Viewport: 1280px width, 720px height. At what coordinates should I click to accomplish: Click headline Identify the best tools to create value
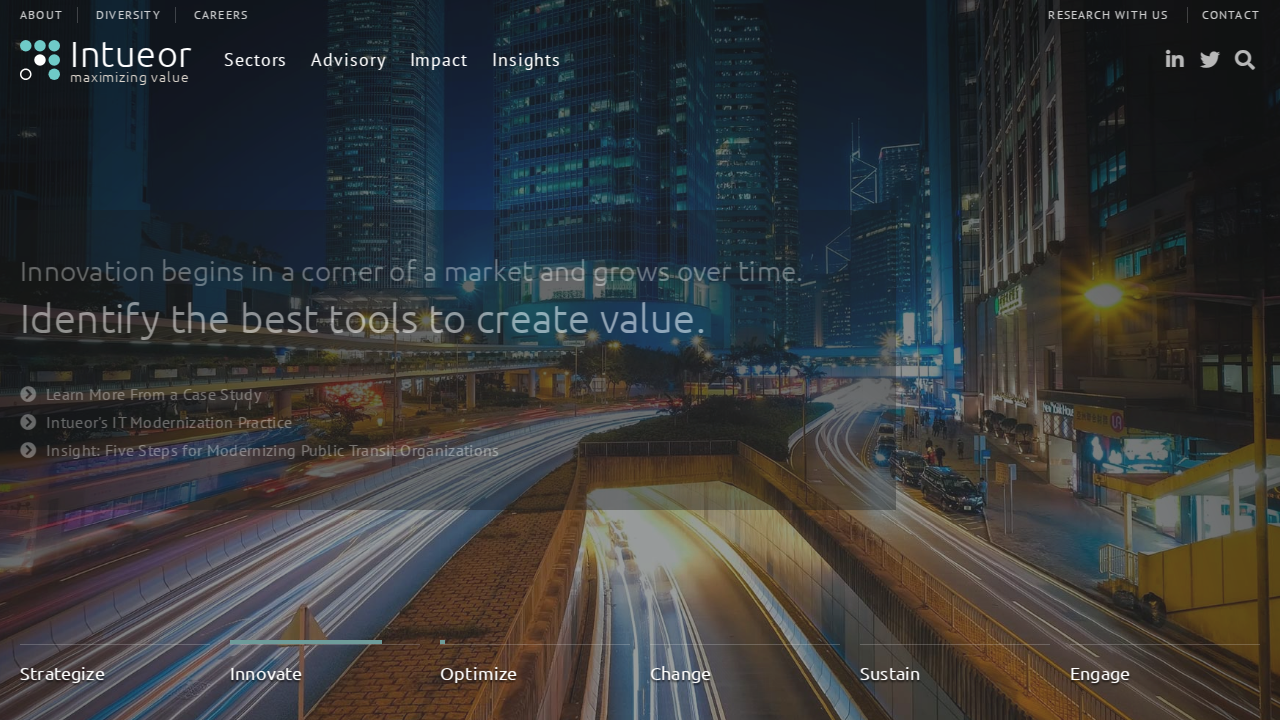(363, 320)
